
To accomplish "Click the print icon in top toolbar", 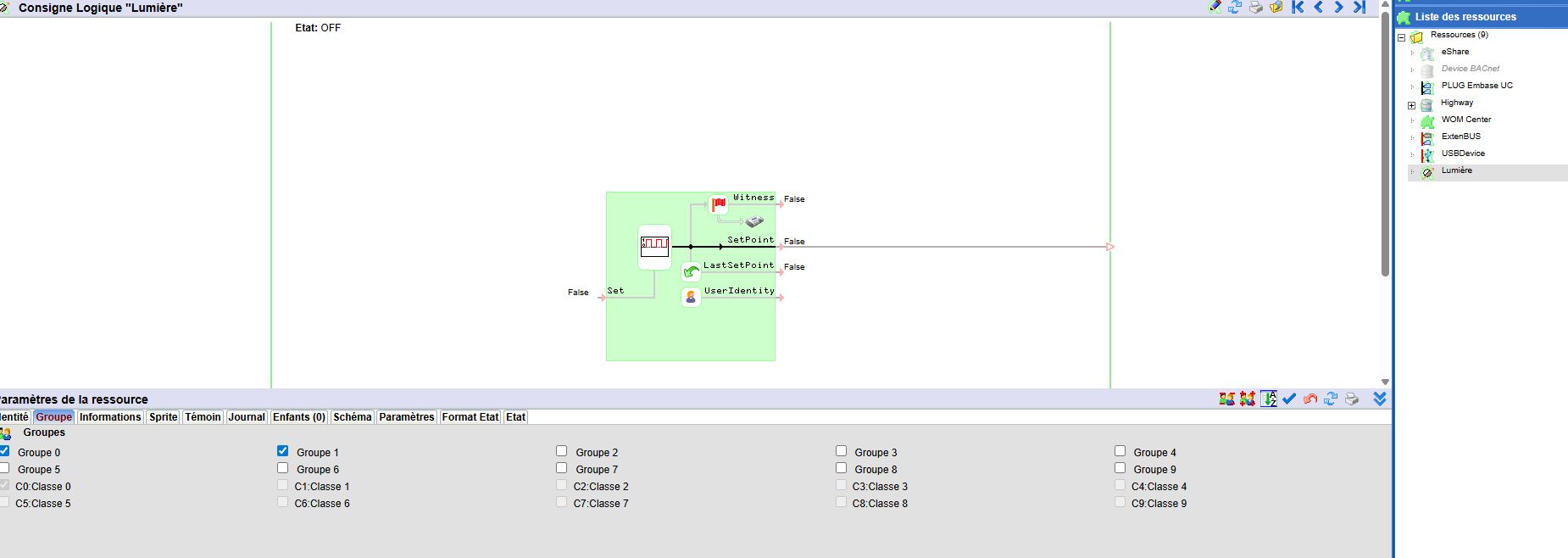I will 1255,7.
